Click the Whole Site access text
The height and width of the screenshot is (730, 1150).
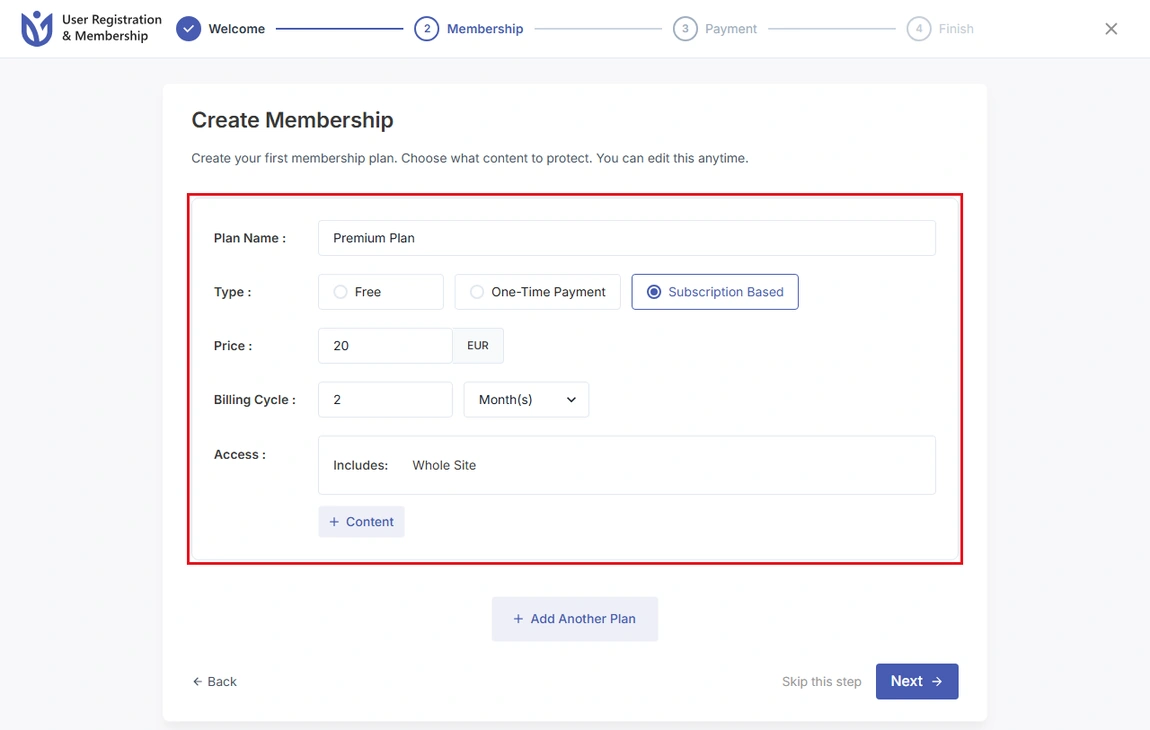(444, 465)
